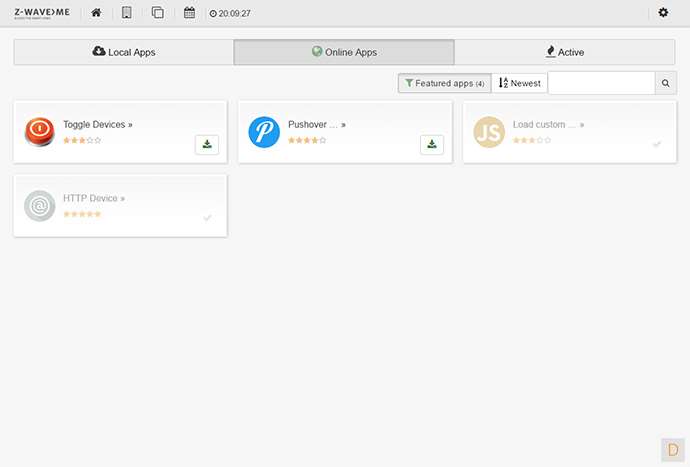690x467 pixels.
Task: Click the D badge in bottom corner
Action: [x=673, y=450]
